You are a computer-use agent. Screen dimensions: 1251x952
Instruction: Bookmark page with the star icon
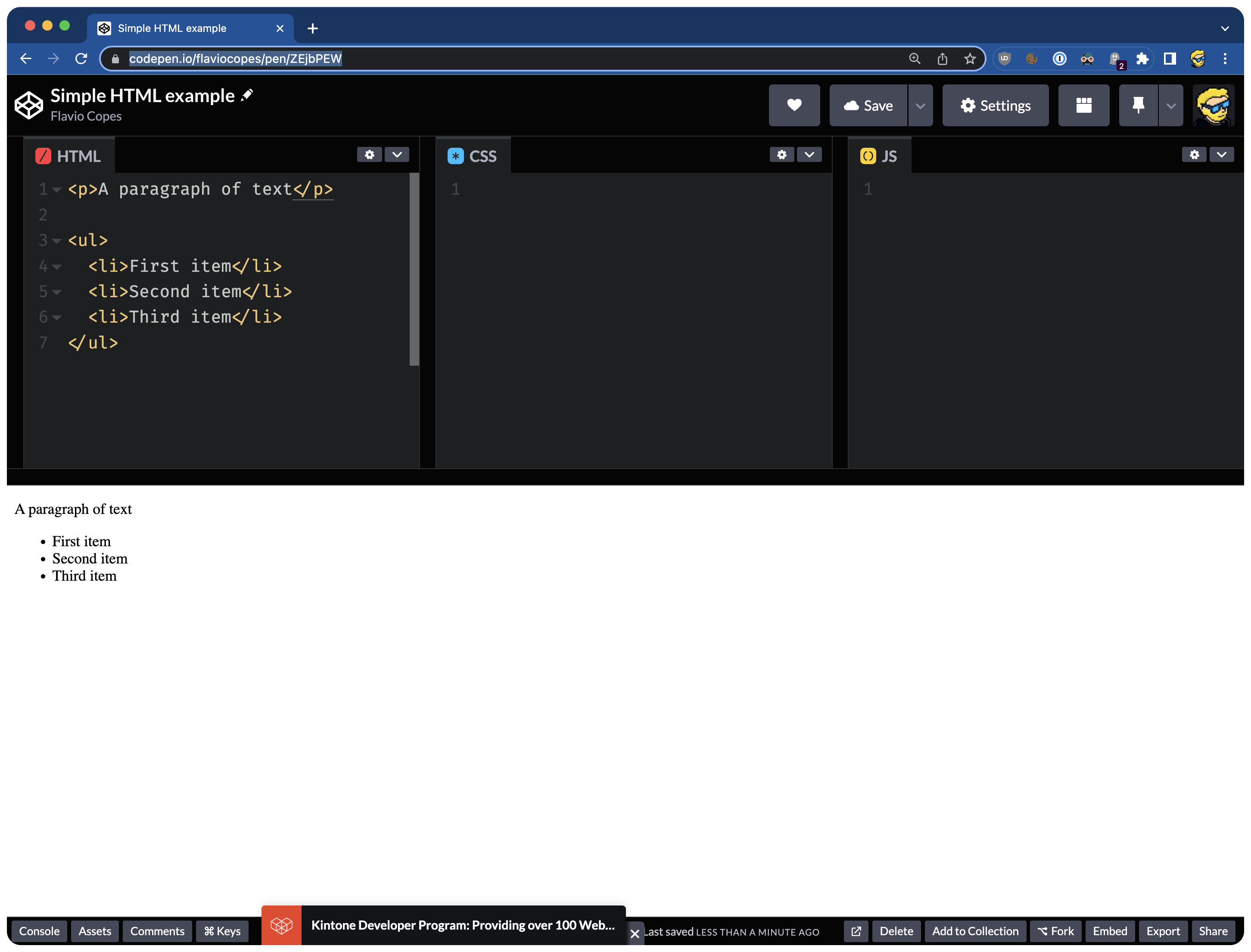point(969,59)
